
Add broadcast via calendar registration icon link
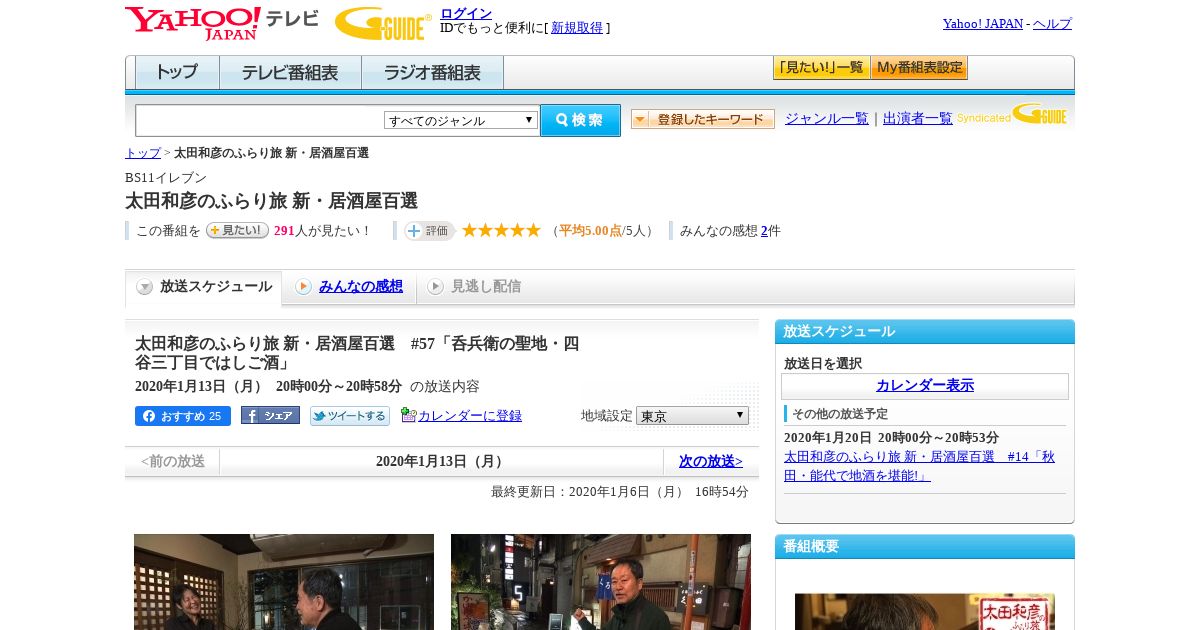tap(462, 416)
